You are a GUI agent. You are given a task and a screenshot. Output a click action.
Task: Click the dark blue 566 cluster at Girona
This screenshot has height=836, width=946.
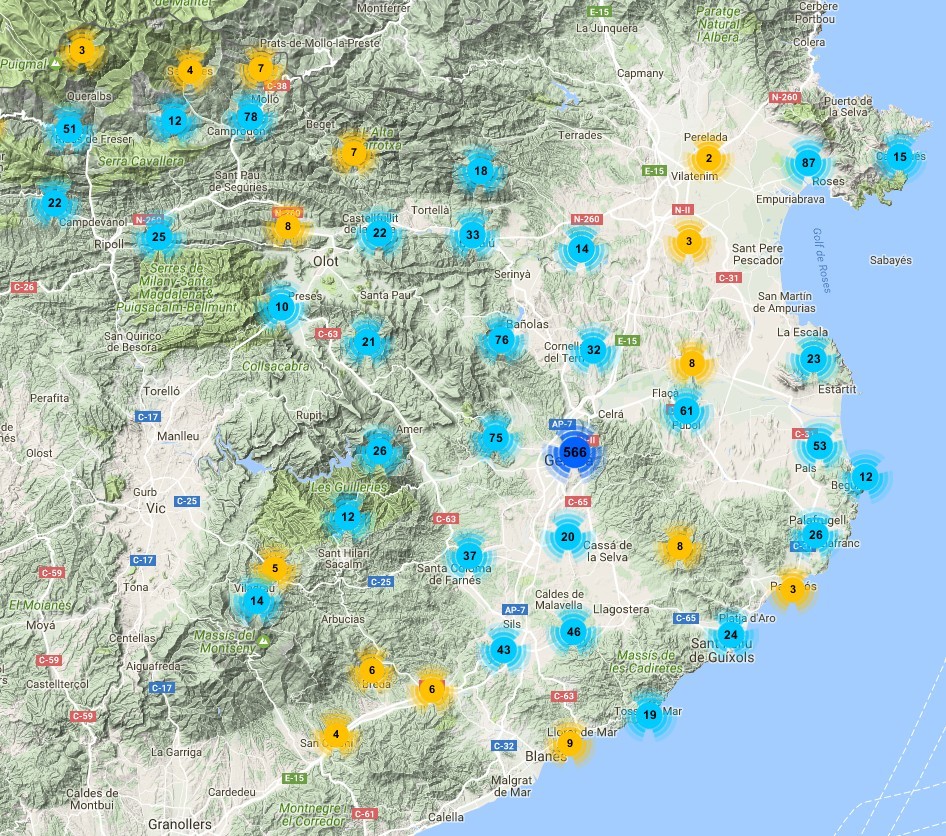point(575,452)
